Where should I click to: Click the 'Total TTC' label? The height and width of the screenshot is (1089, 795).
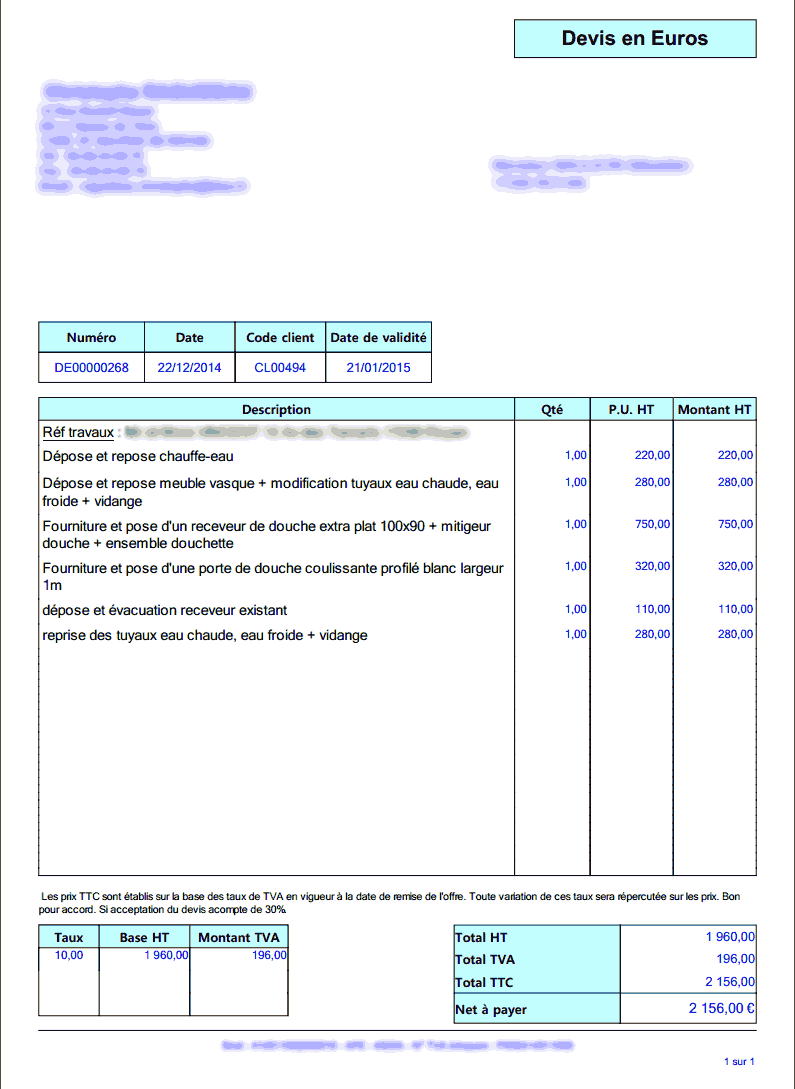(485, 982)
